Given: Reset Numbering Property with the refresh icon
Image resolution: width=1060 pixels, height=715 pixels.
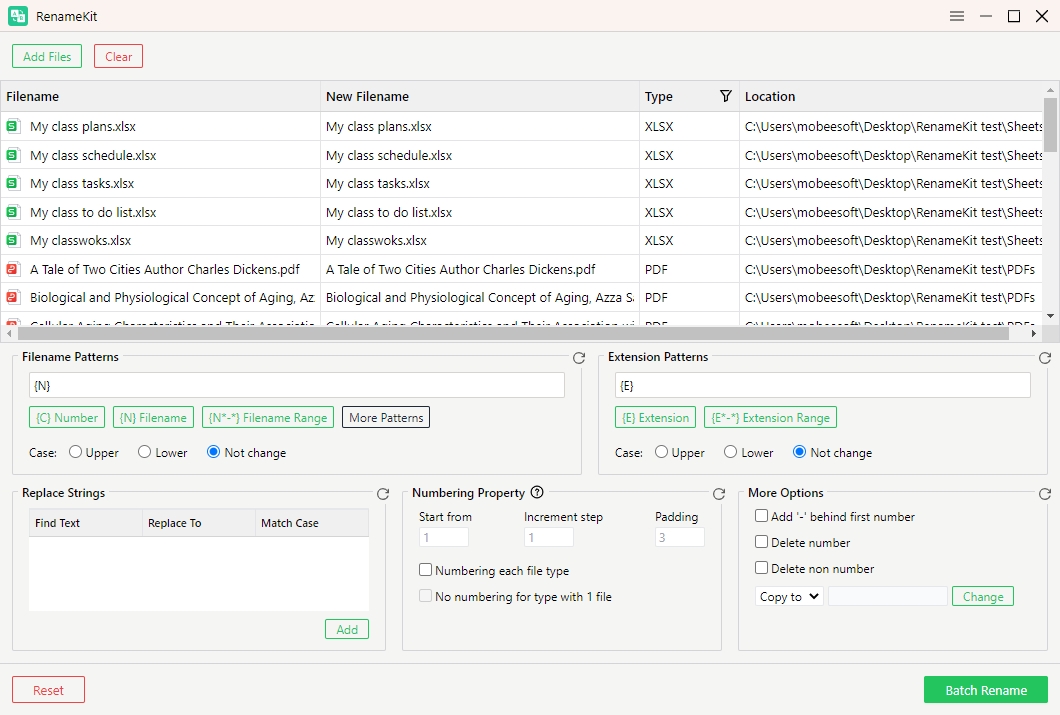Looking at the screenshot, I should (719, 494).
